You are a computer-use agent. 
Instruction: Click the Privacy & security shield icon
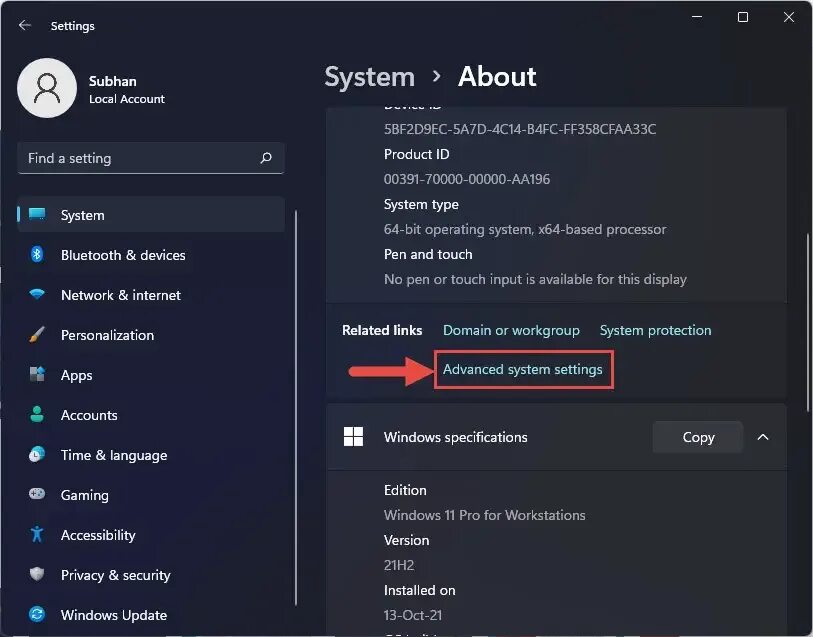pos(37,574)
